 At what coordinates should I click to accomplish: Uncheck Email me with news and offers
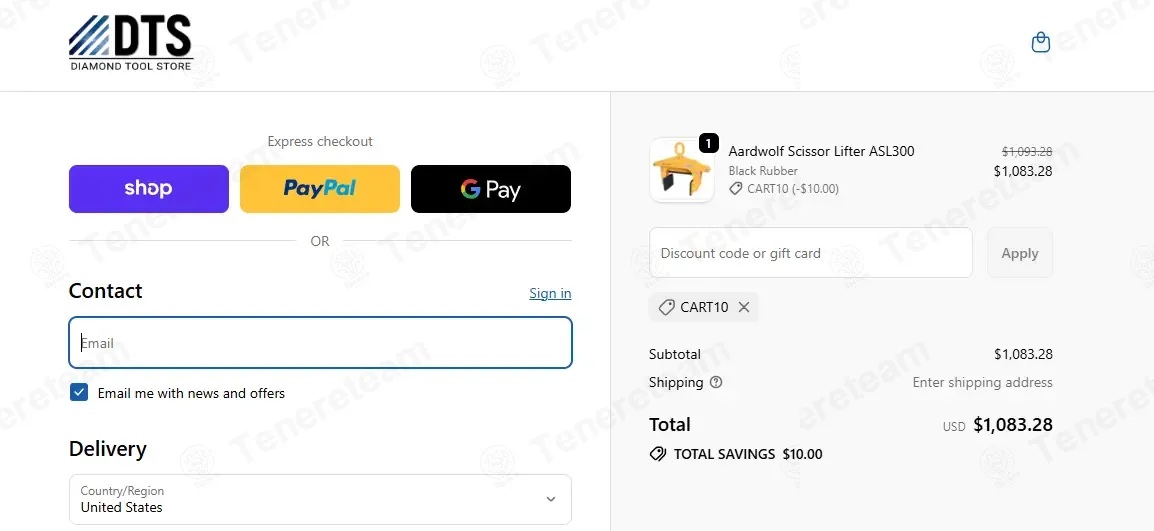79,393
